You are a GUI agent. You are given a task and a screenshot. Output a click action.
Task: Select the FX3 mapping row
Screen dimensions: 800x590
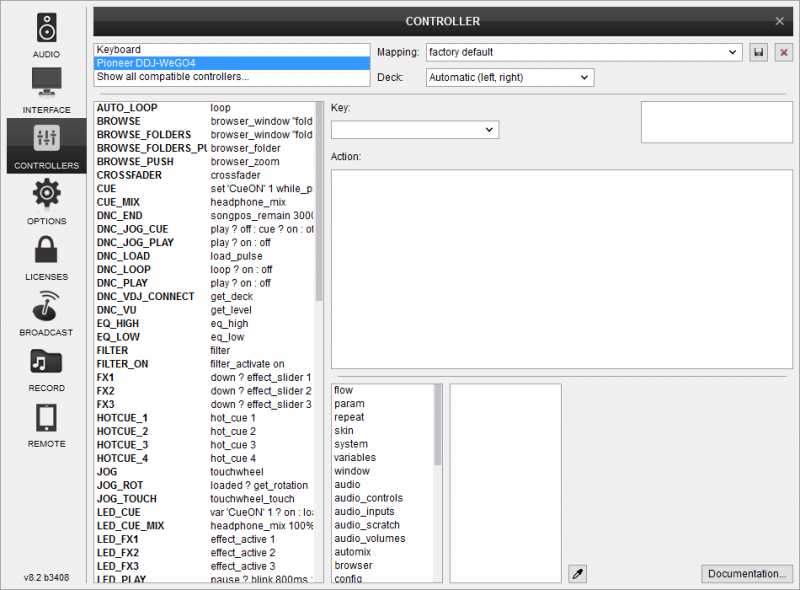click(x=205, y=405)
